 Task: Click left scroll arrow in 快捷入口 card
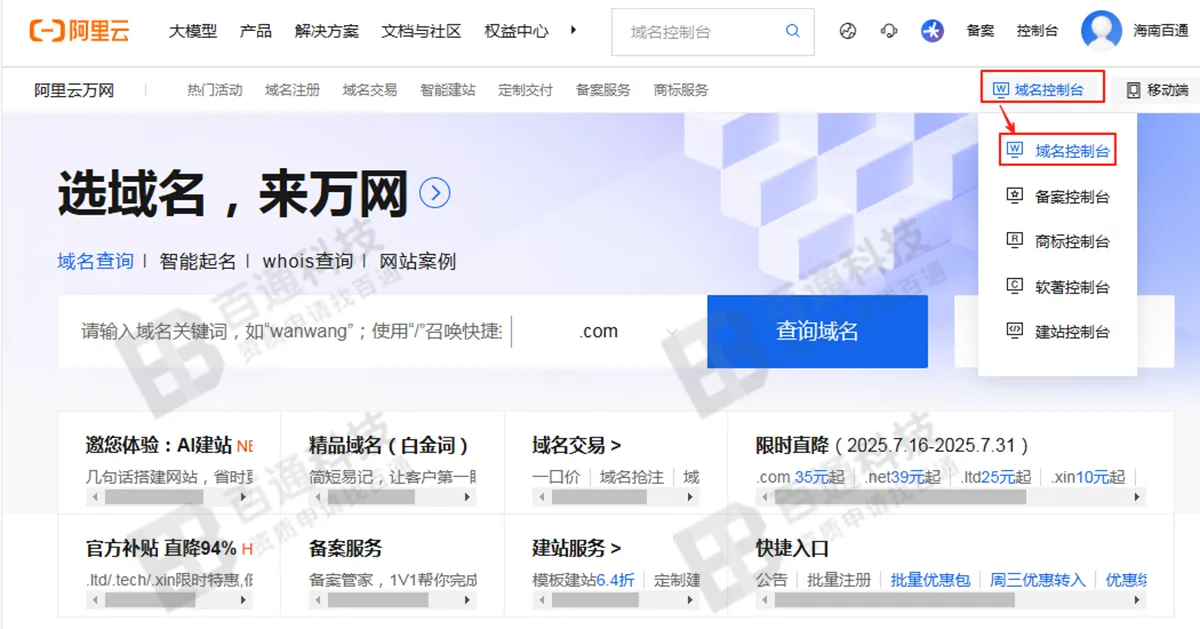[765, 600]
